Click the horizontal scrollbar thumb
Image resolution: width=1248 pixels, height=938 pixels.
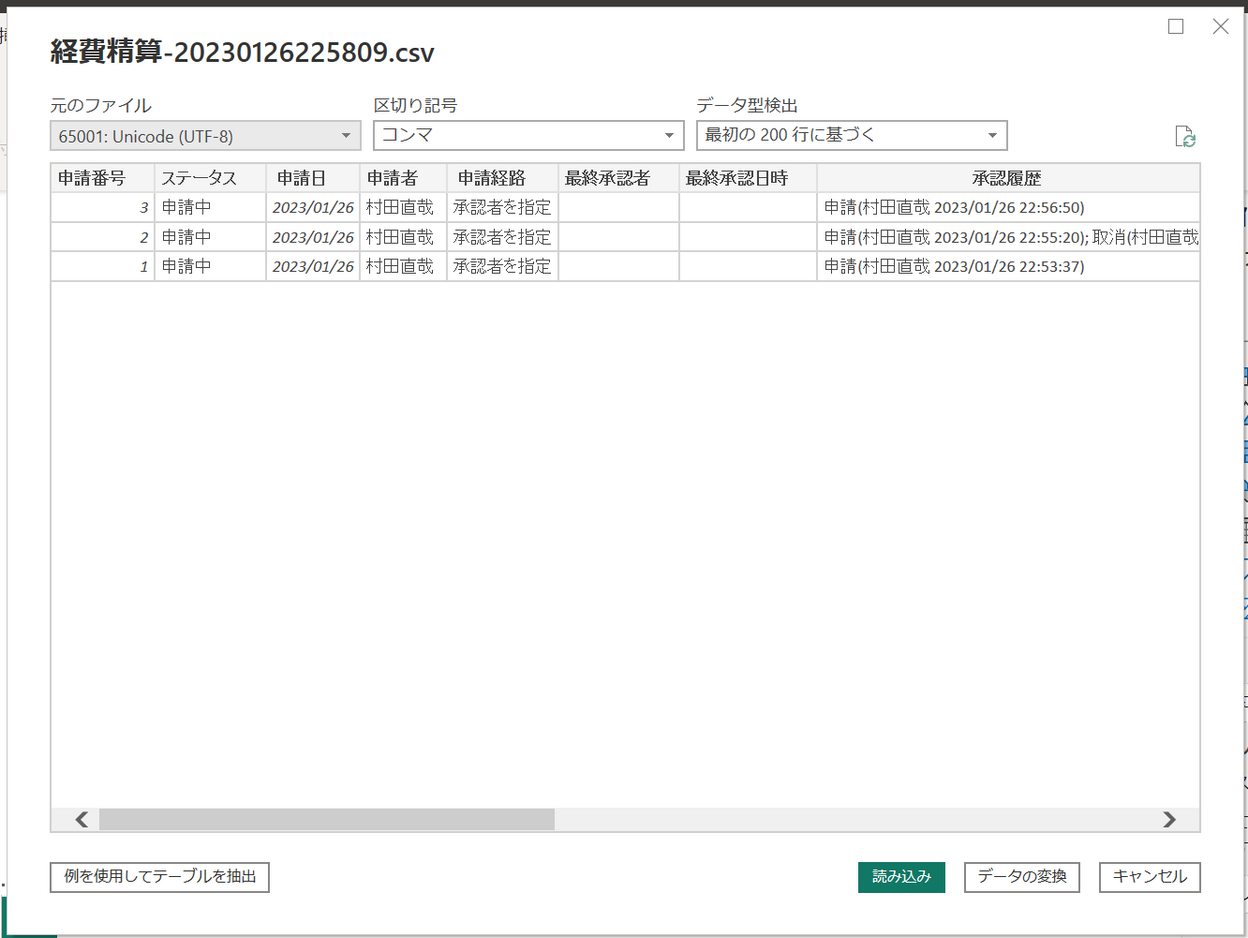326,820
